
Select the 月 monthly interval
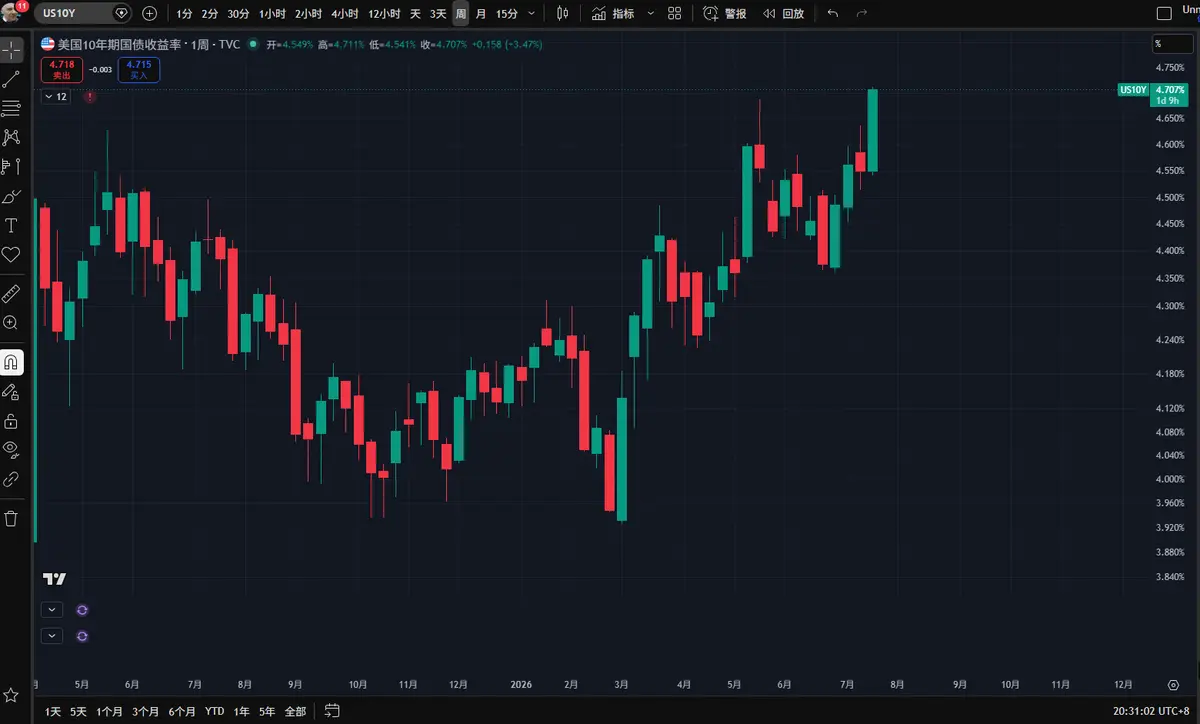pyautogui.click(x=481, y=14)
